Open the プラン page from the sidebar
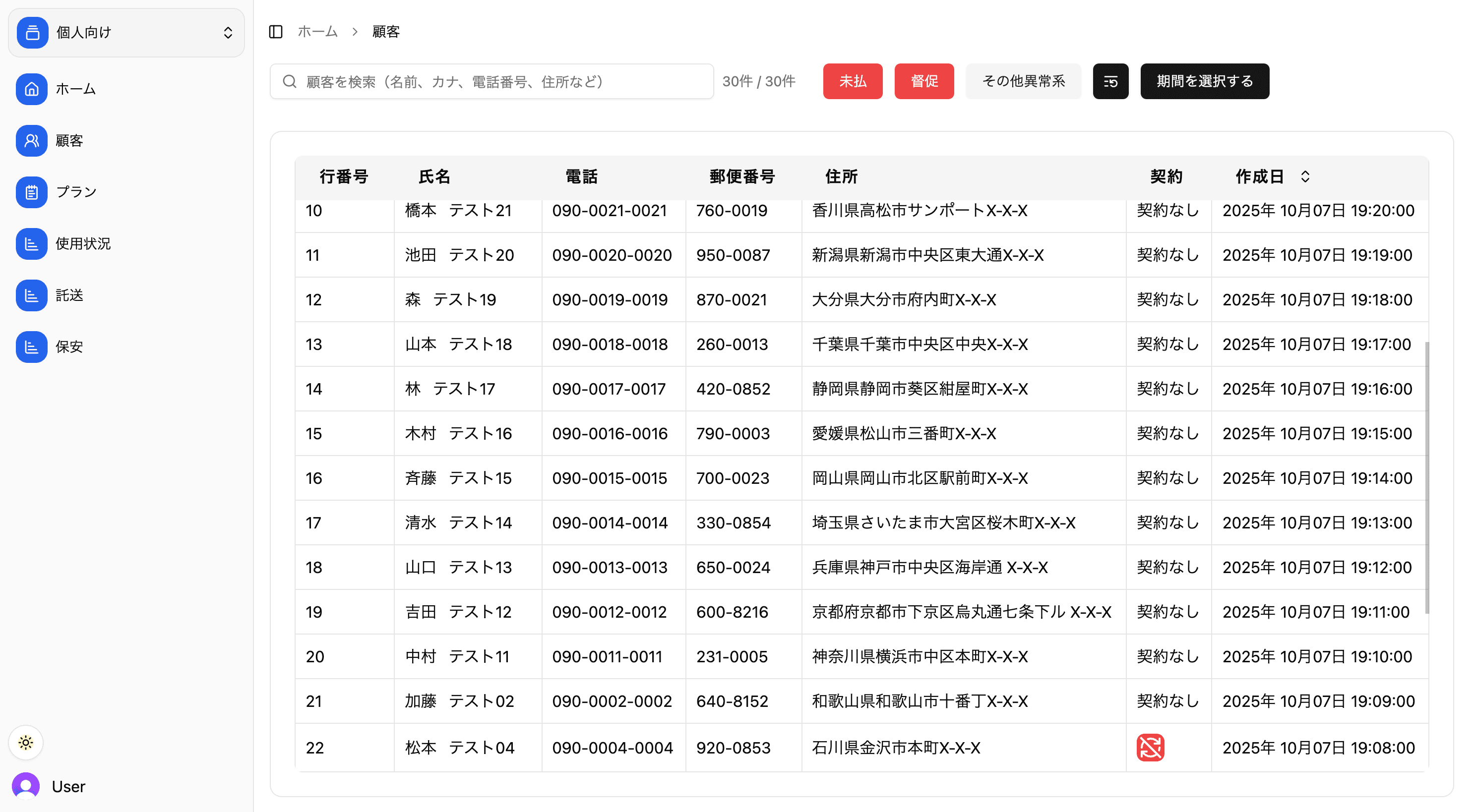Image resolution: width=1474 pixels, height=812 pixels. point(31,192)
